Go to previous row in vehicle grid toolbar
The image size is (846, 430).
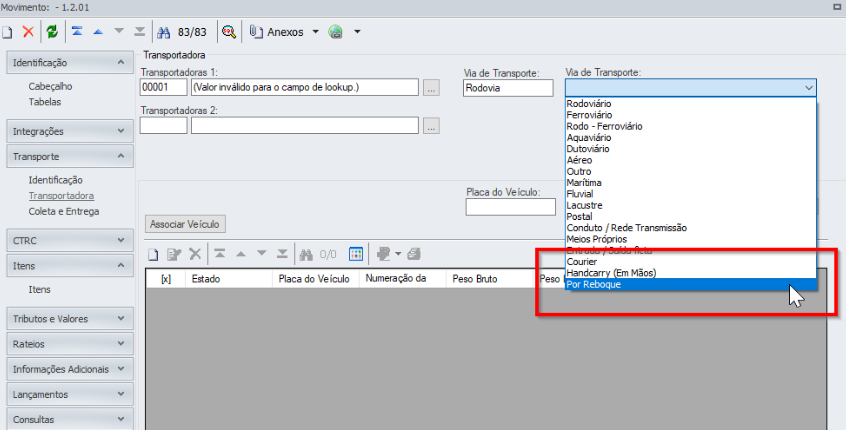click(241, 254)
